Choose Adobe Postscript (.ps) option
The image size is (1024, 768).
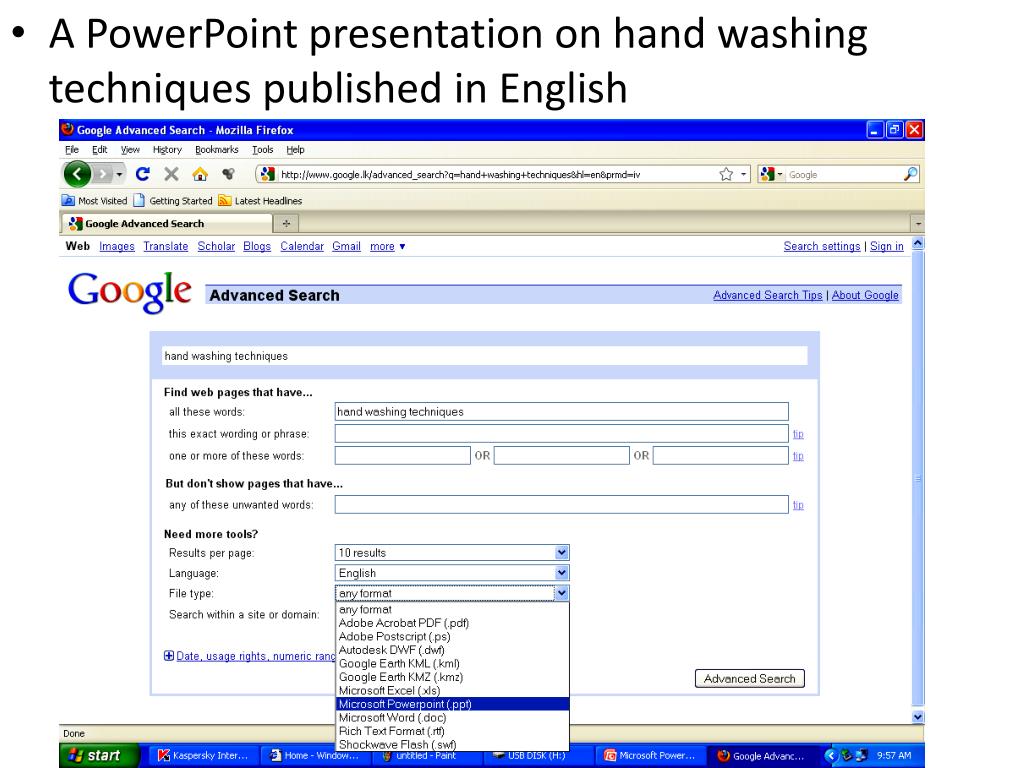coord(452,636)
